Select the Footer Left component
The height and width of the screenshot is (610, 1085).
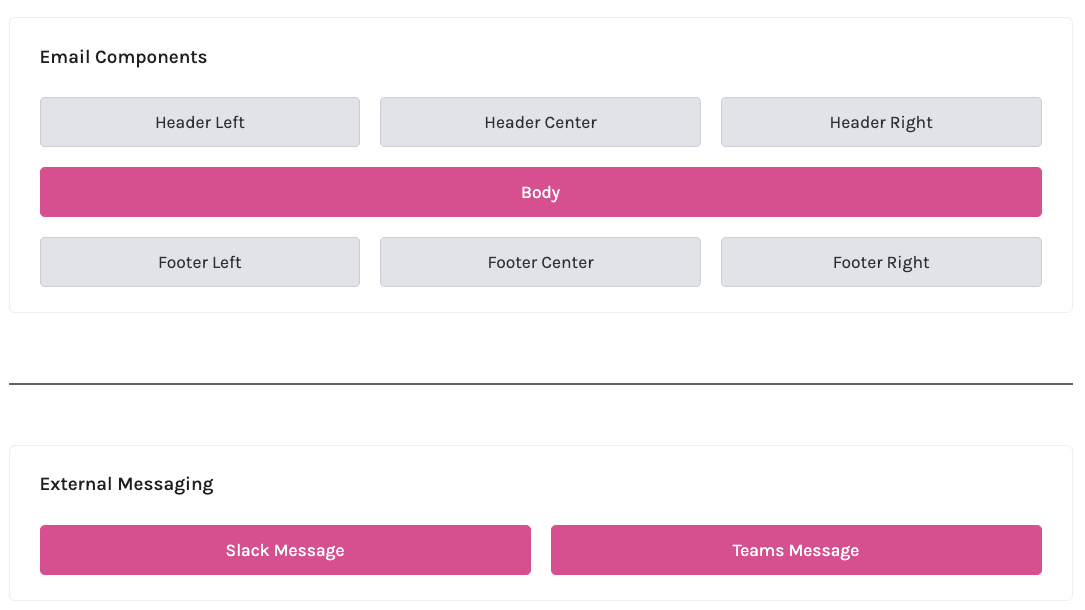point(200,262)
